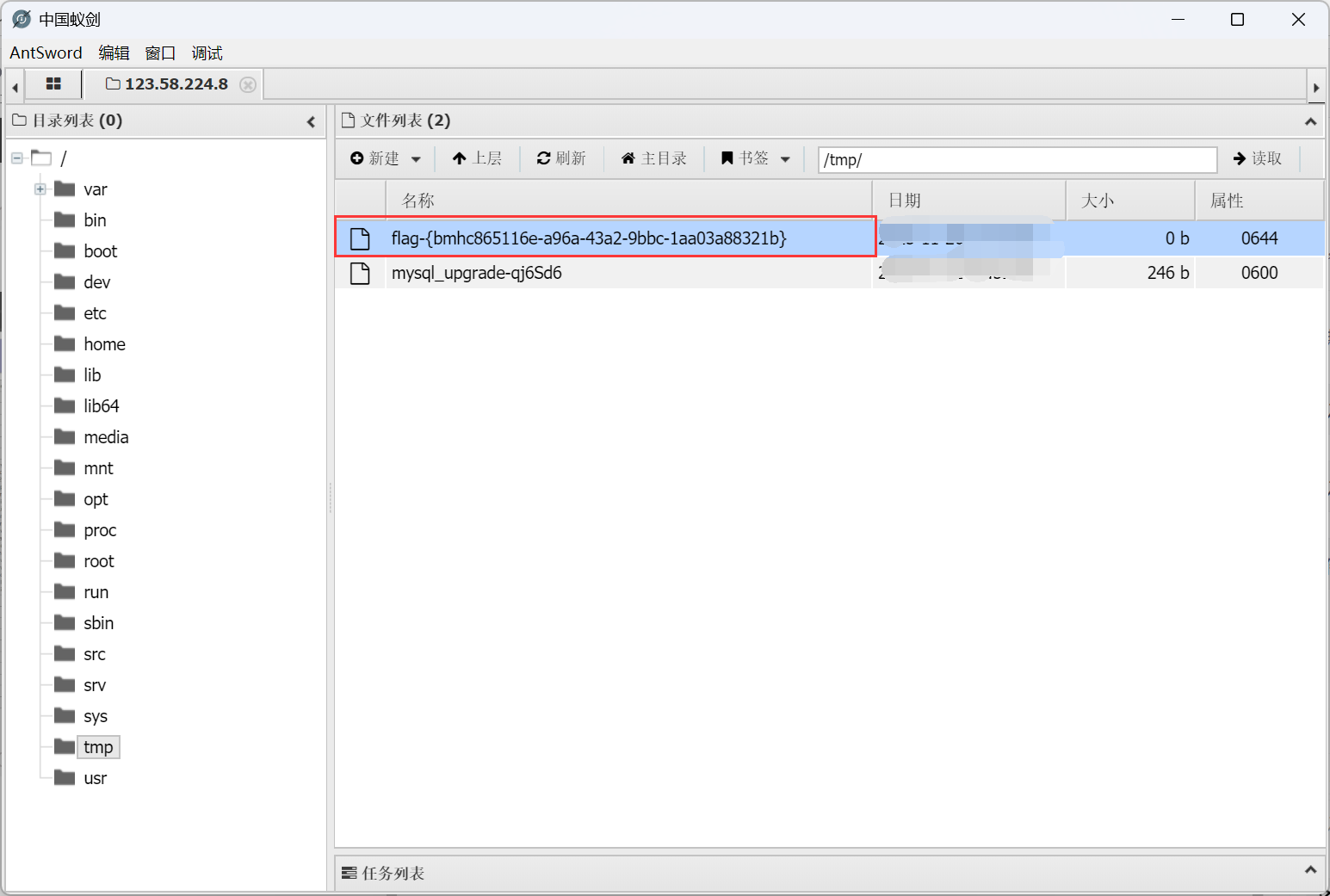1330x896 pixels.
Task: Click the usr folder icon
Action: pyautogui.click(x=65, y=777)
